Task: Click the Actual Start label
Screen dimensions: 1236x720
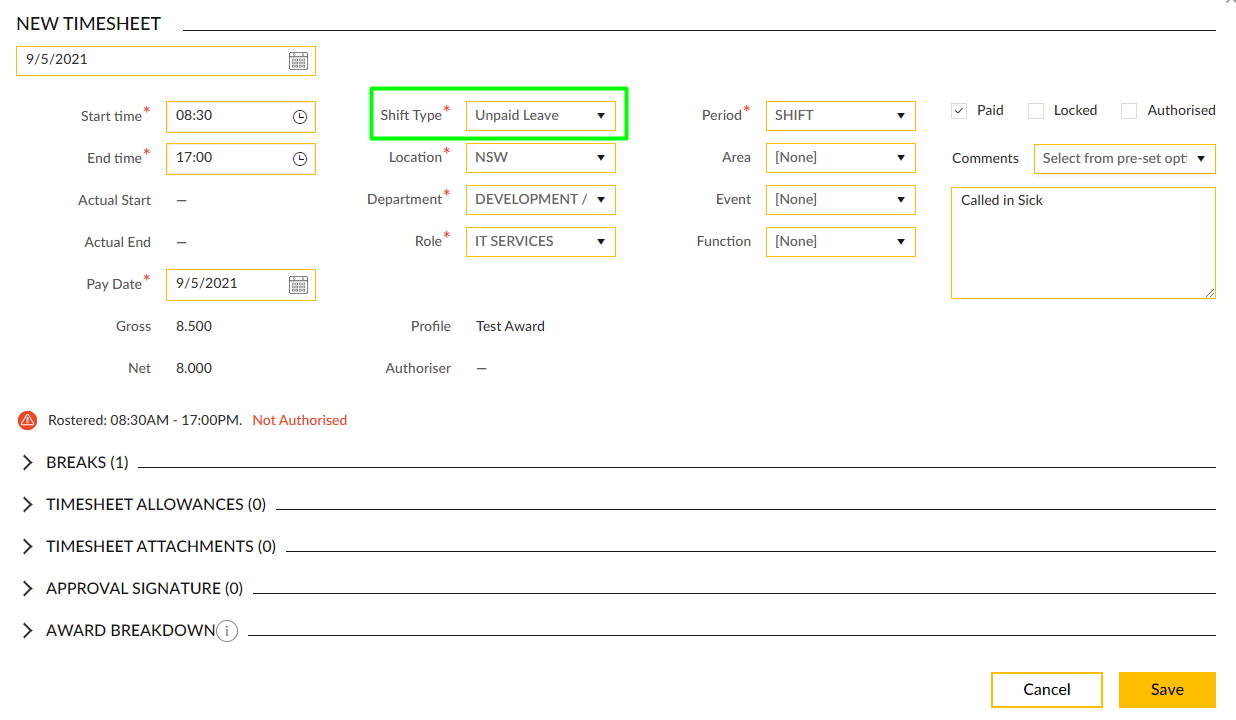Action: click(115, 200)
